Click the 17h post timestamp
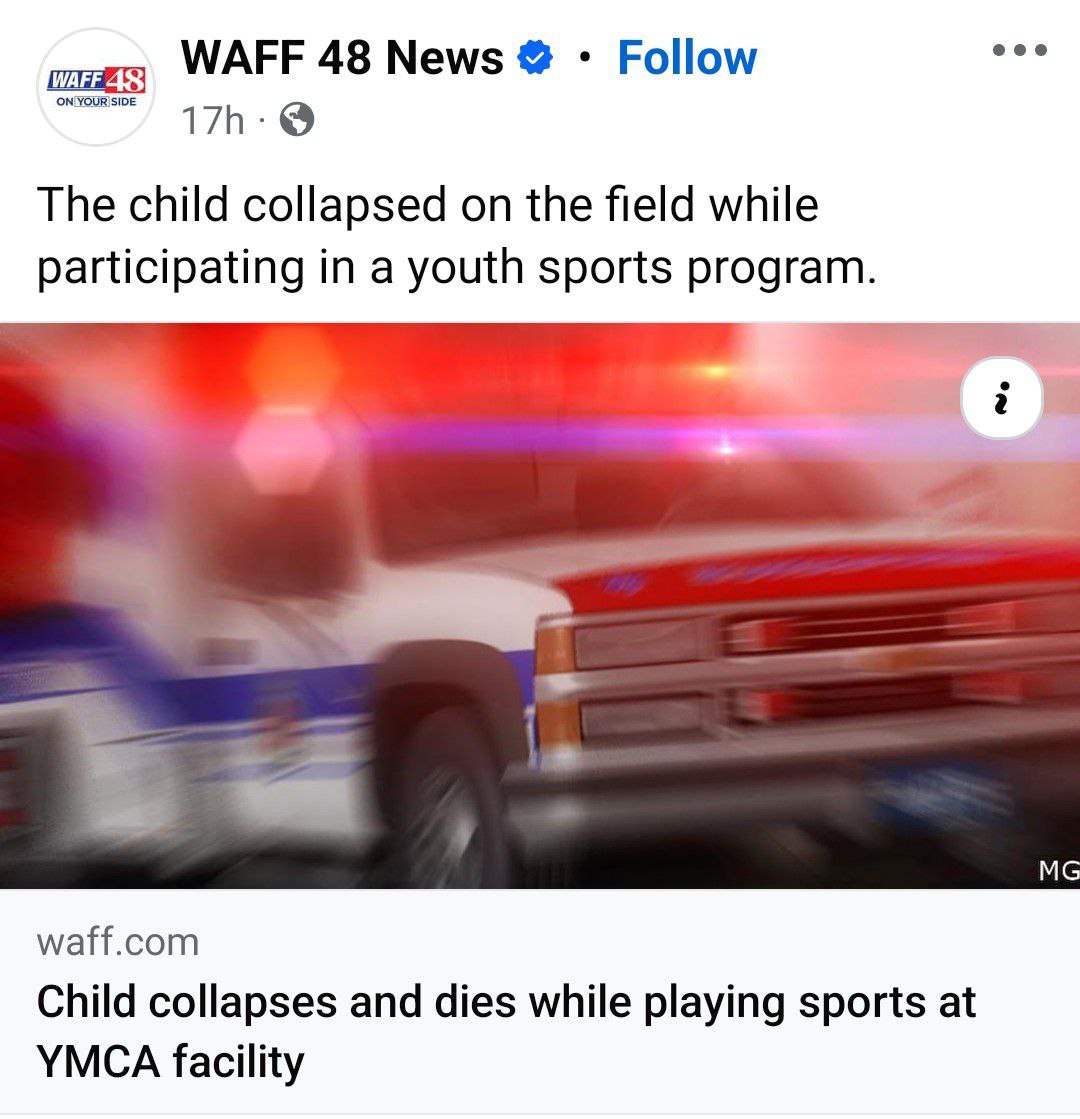 (213, 120)
